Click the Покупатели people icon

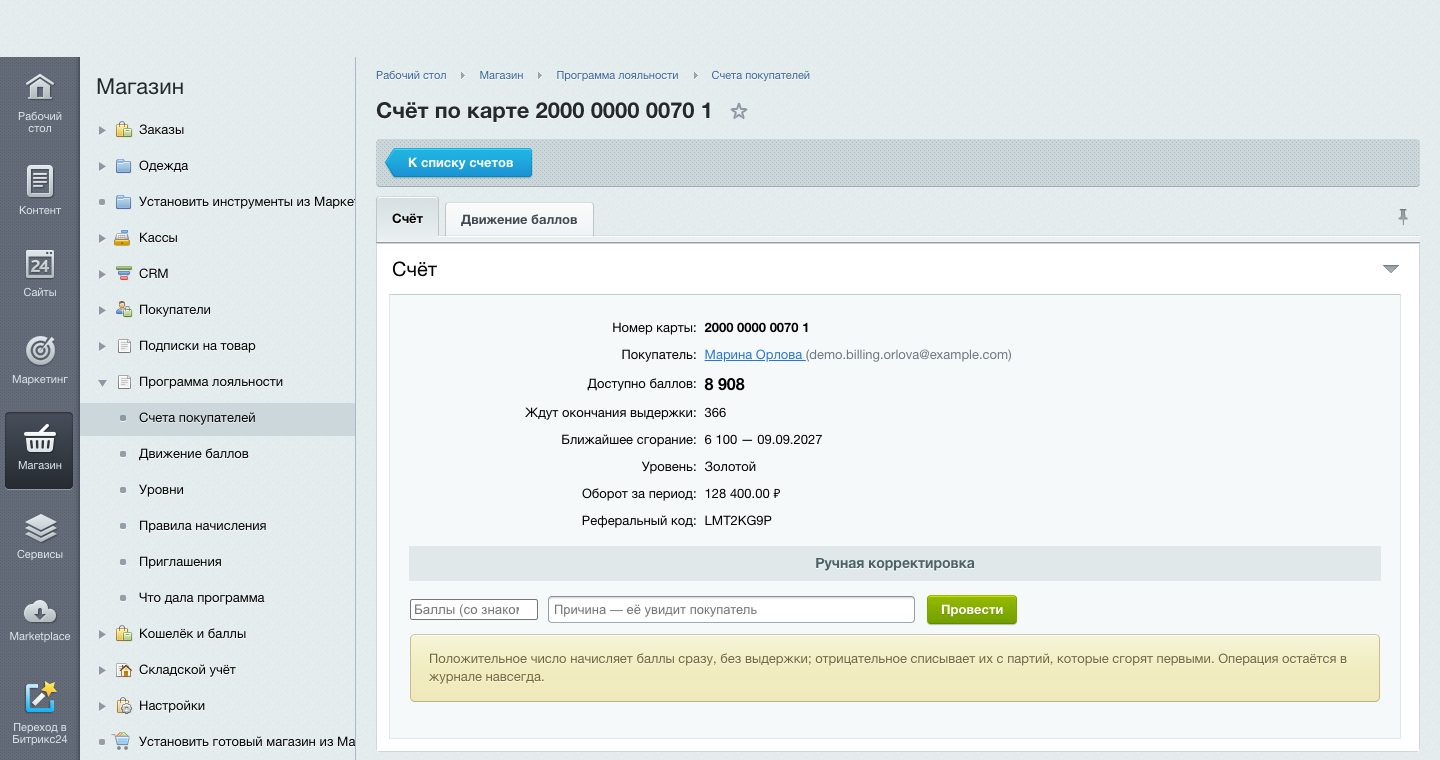pos(123,310)
